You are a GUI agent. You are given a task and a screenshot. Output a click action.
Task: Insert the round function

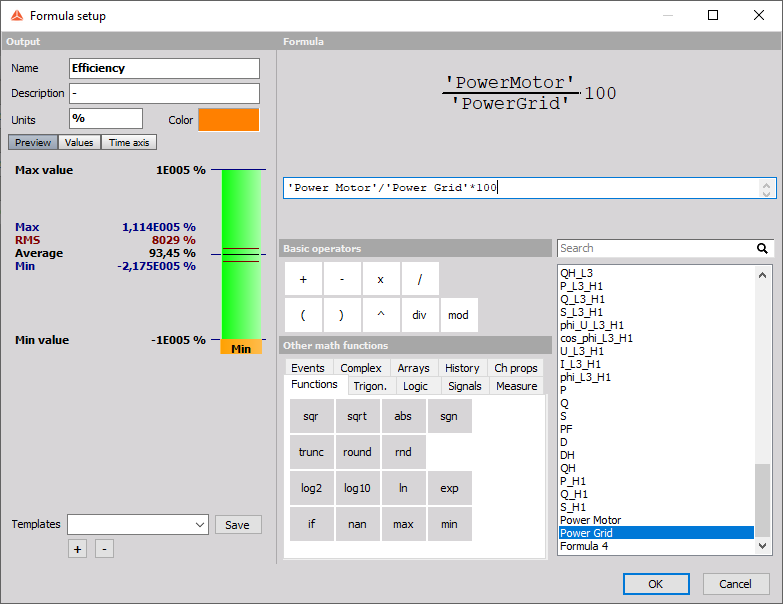(357, 452)
